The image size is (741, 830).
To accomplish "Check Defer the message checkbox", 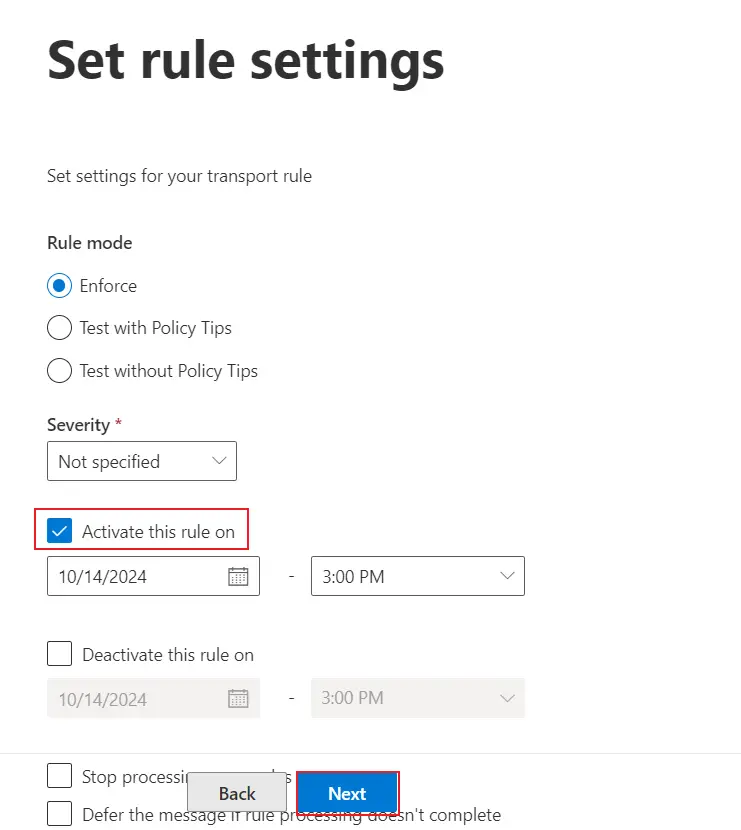I will 59,813.
